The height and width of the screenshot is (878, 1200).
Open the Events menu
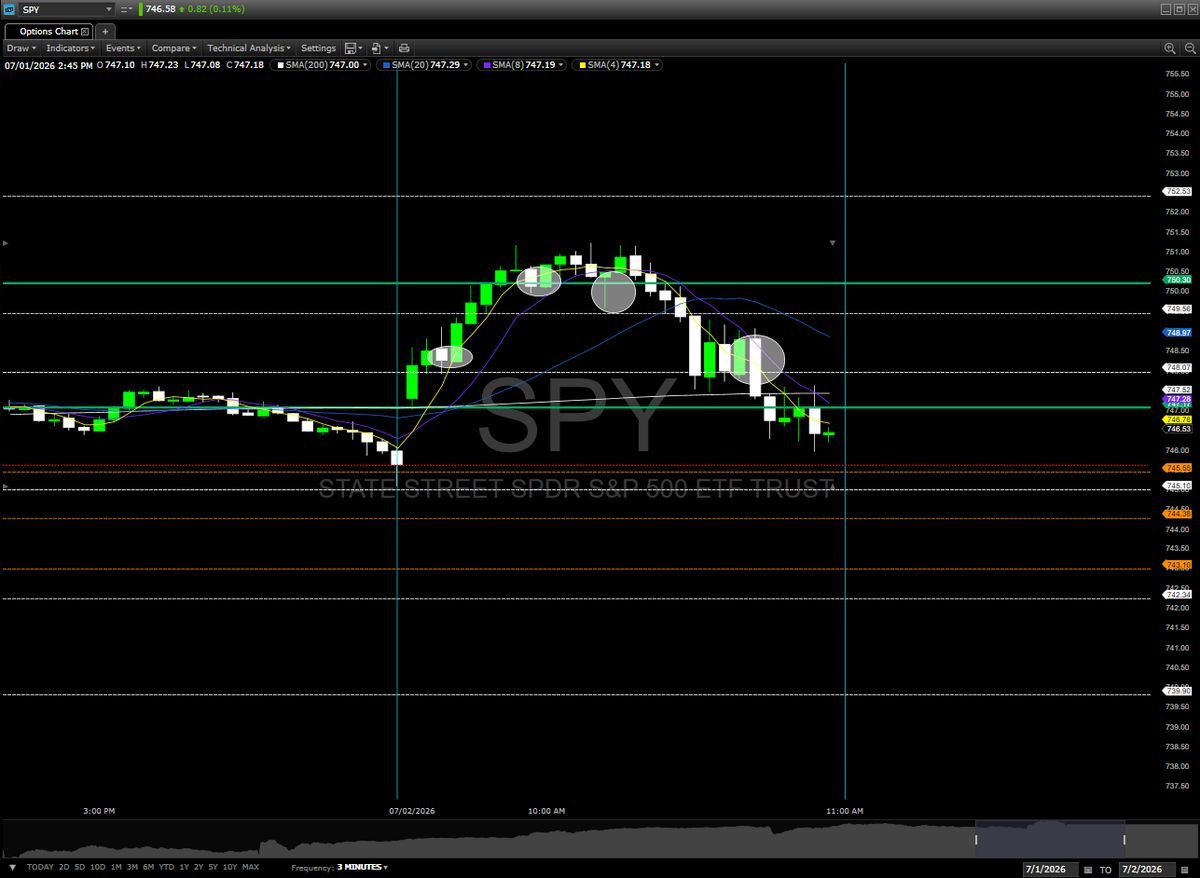coord(124,48)
